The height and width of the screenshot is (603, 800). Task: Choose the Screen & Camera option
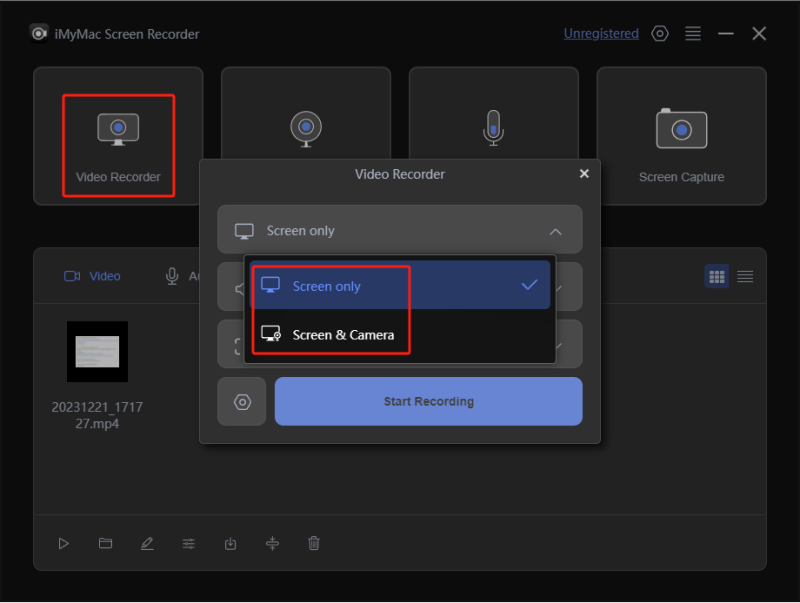point(343,334)
